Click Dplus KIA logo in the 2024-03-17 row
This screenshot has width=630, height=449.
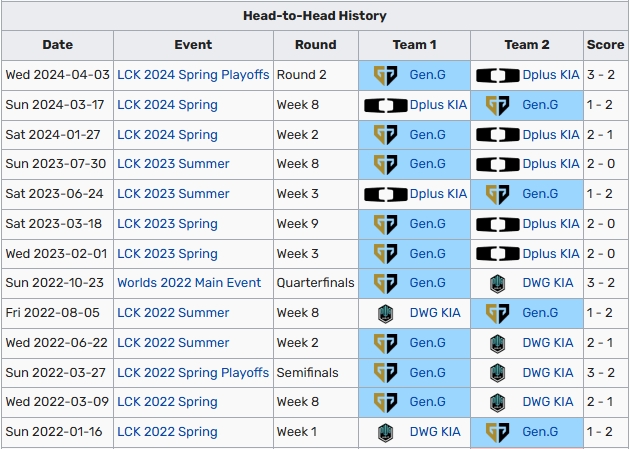click(385, 105)
